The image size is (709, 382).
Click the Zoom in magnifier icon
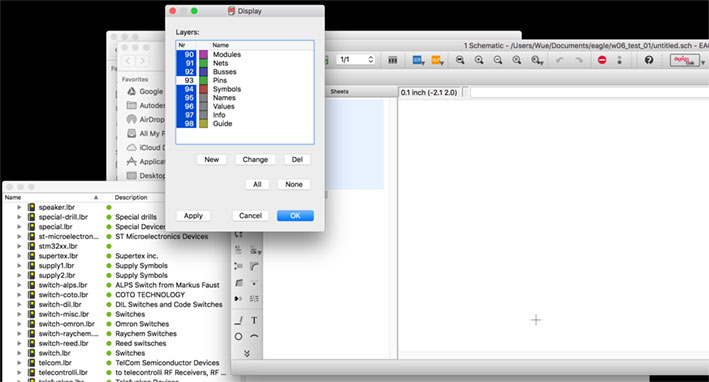coord(479,60)
